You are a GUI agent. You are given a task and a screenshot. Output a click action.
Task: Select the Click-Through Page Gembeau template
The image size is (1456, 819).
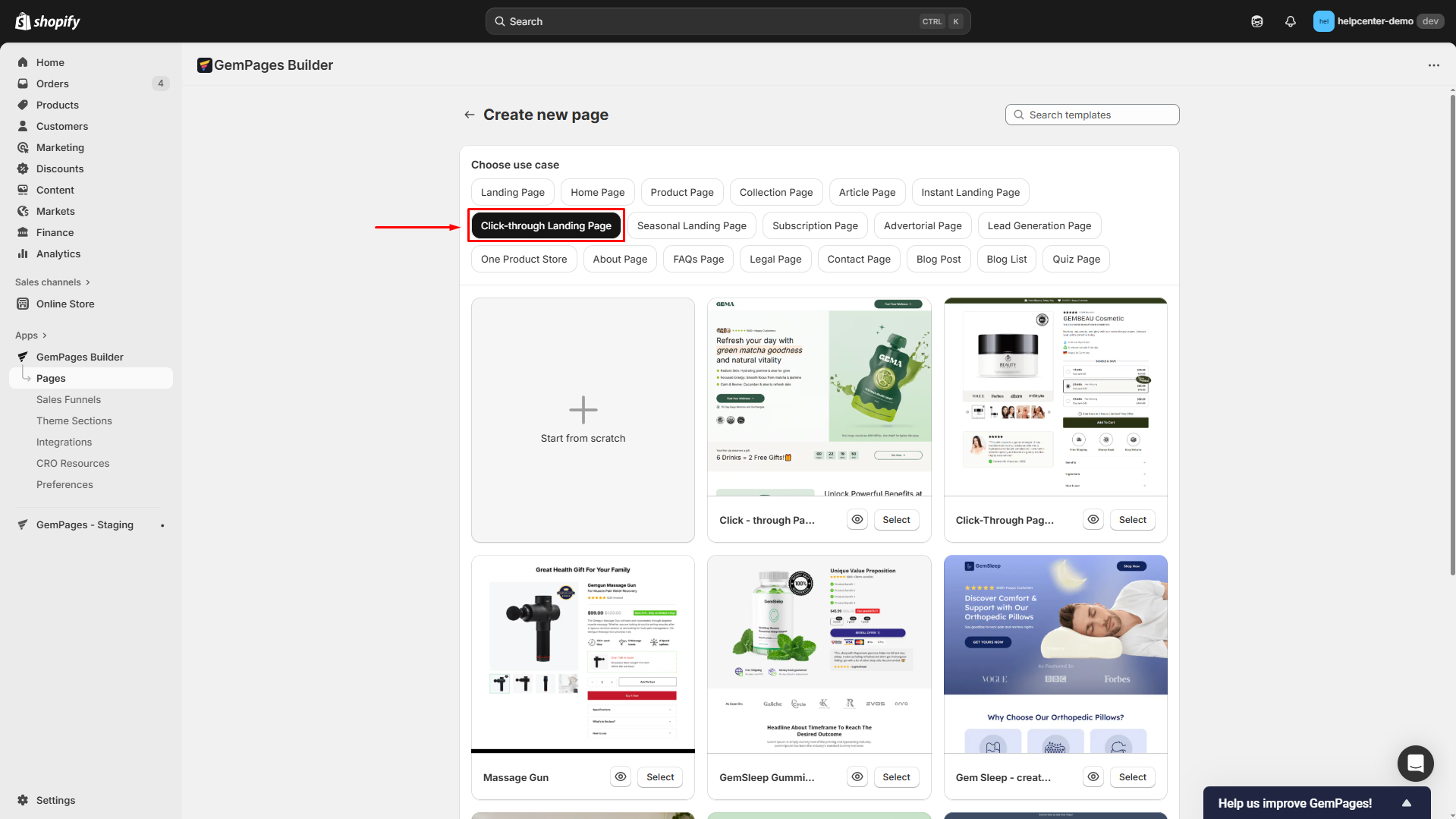pos(1132,519)
